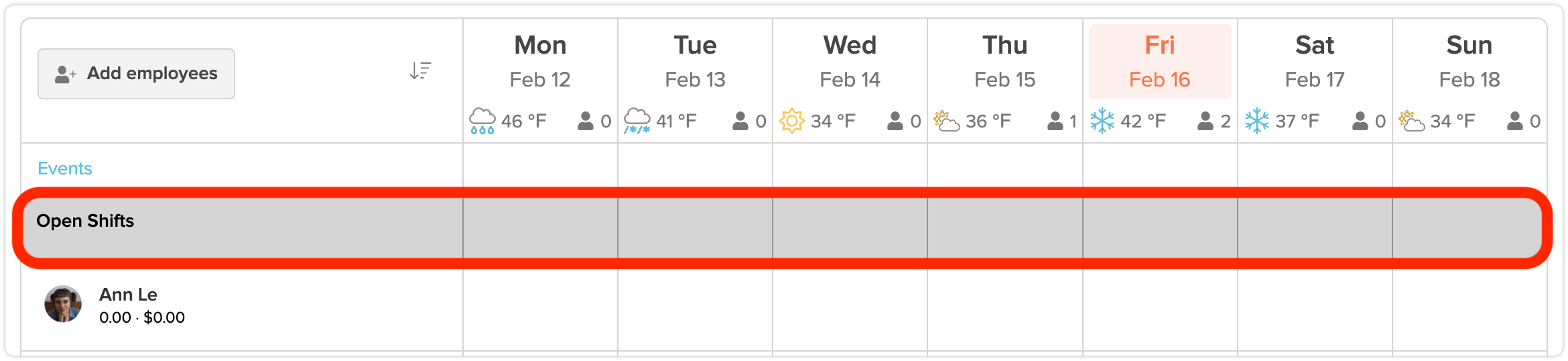Viewport: 1568px width, 361px height.
Task: Click the sort employees icon
Action: (420, 70)
